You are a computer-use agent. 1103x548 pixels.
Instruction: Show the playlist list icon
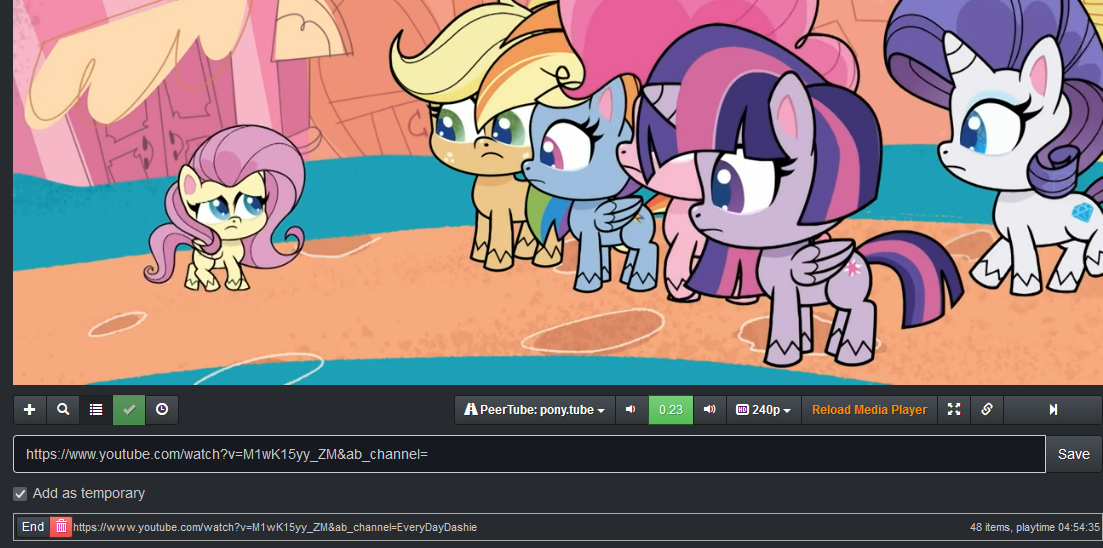click(x=96, y=409)
